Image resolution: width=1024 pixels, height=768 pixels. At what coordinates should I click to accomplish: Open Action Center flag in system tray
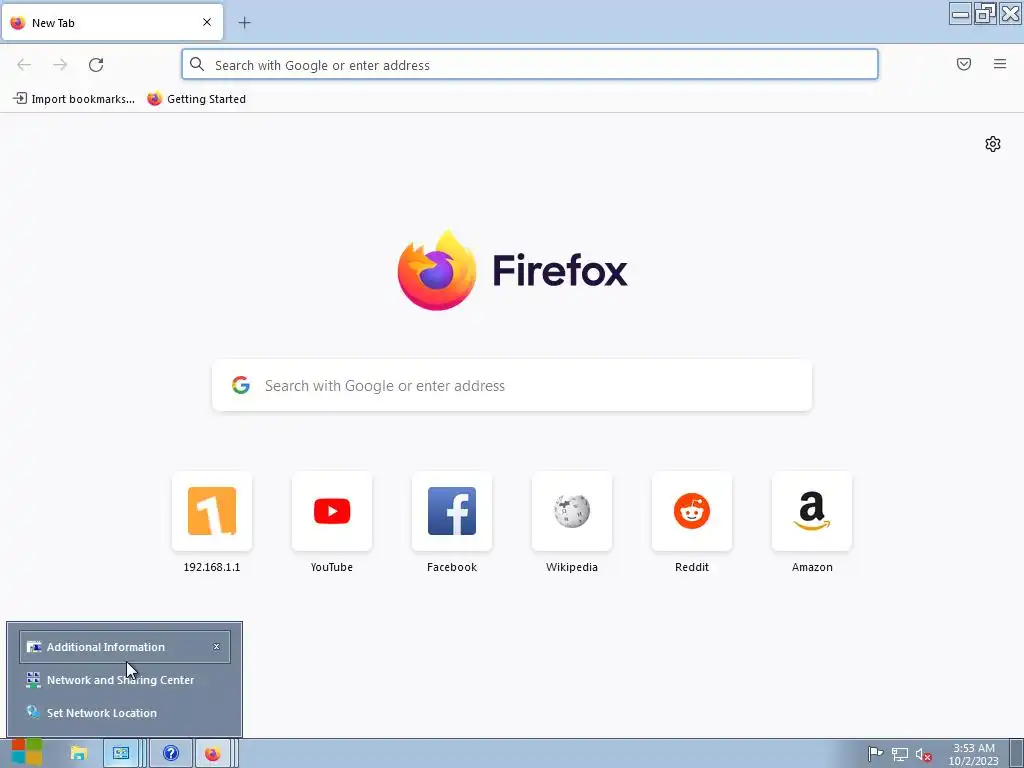875,754
